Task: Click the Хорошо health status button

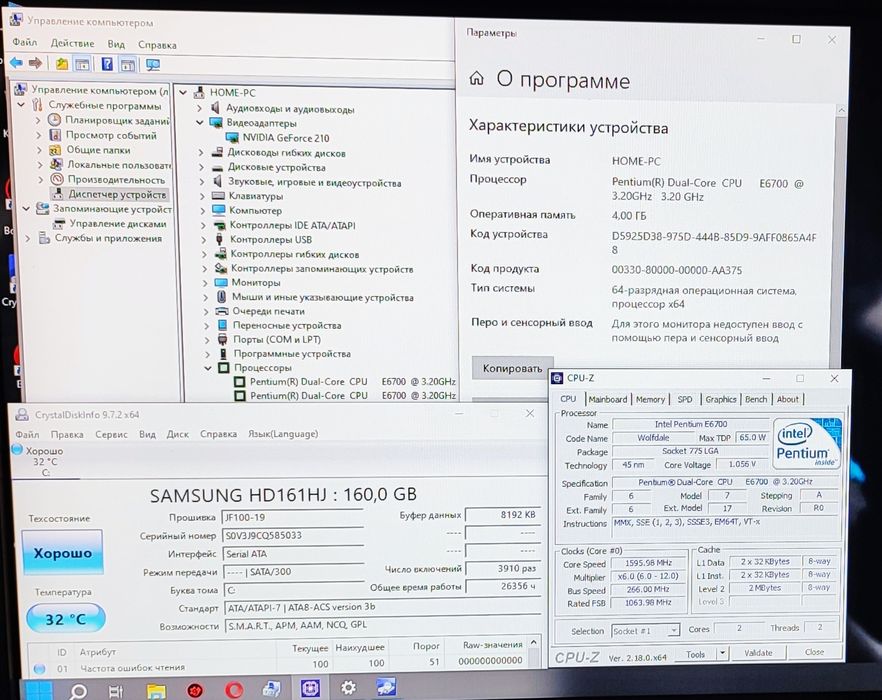Action: coord(62,553)
